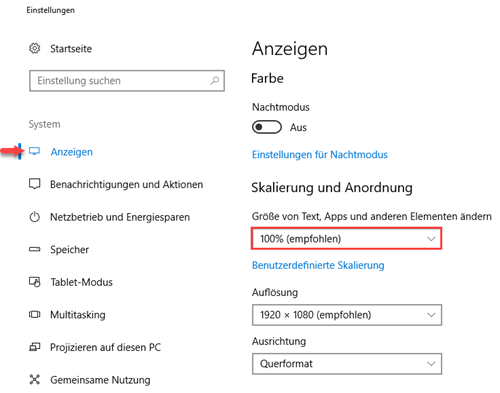Click the Speicher drive icon

pos(34,249)
